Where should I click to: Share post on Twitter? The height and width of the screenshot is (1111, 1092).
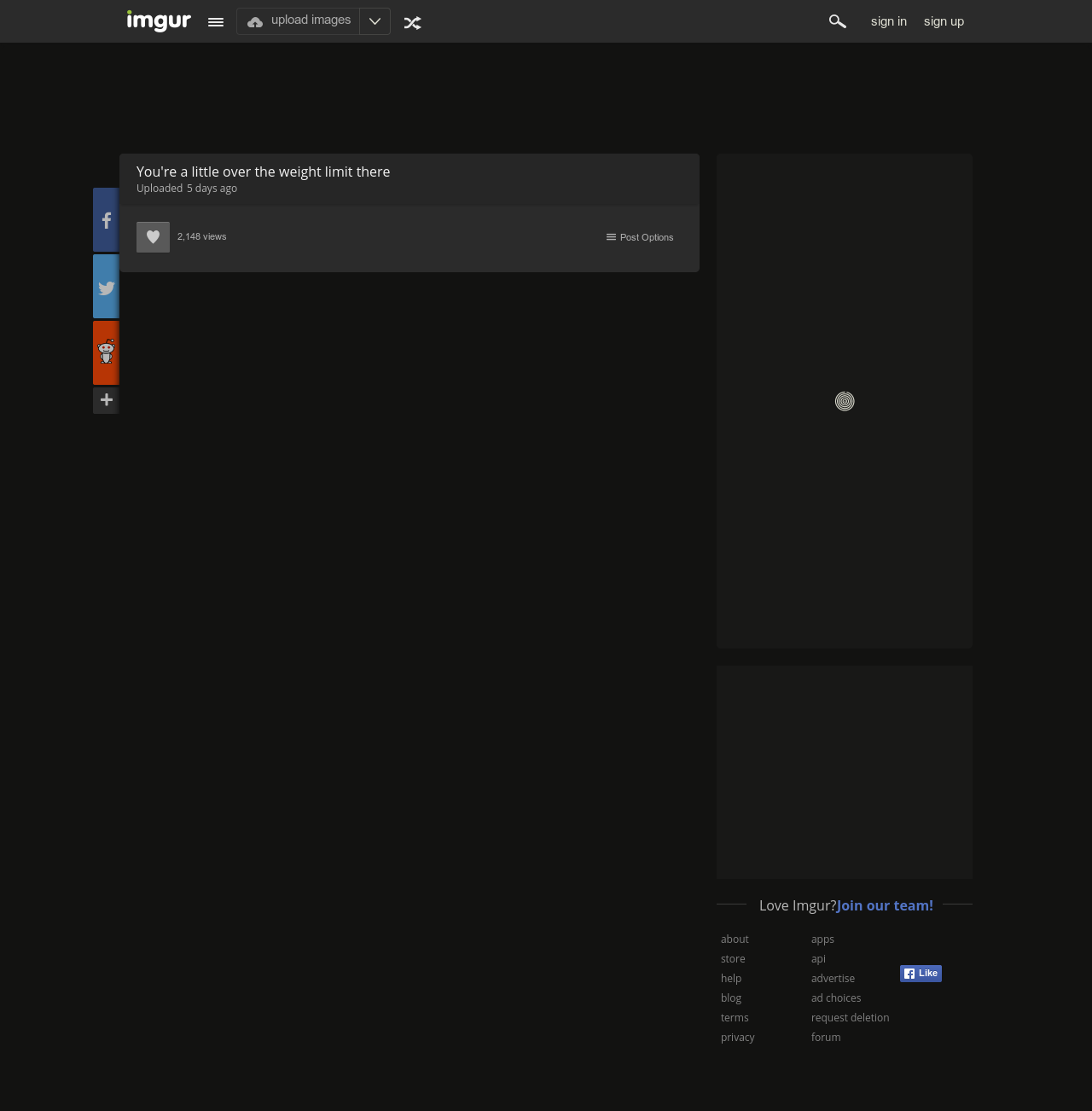[x=106, y=286]
